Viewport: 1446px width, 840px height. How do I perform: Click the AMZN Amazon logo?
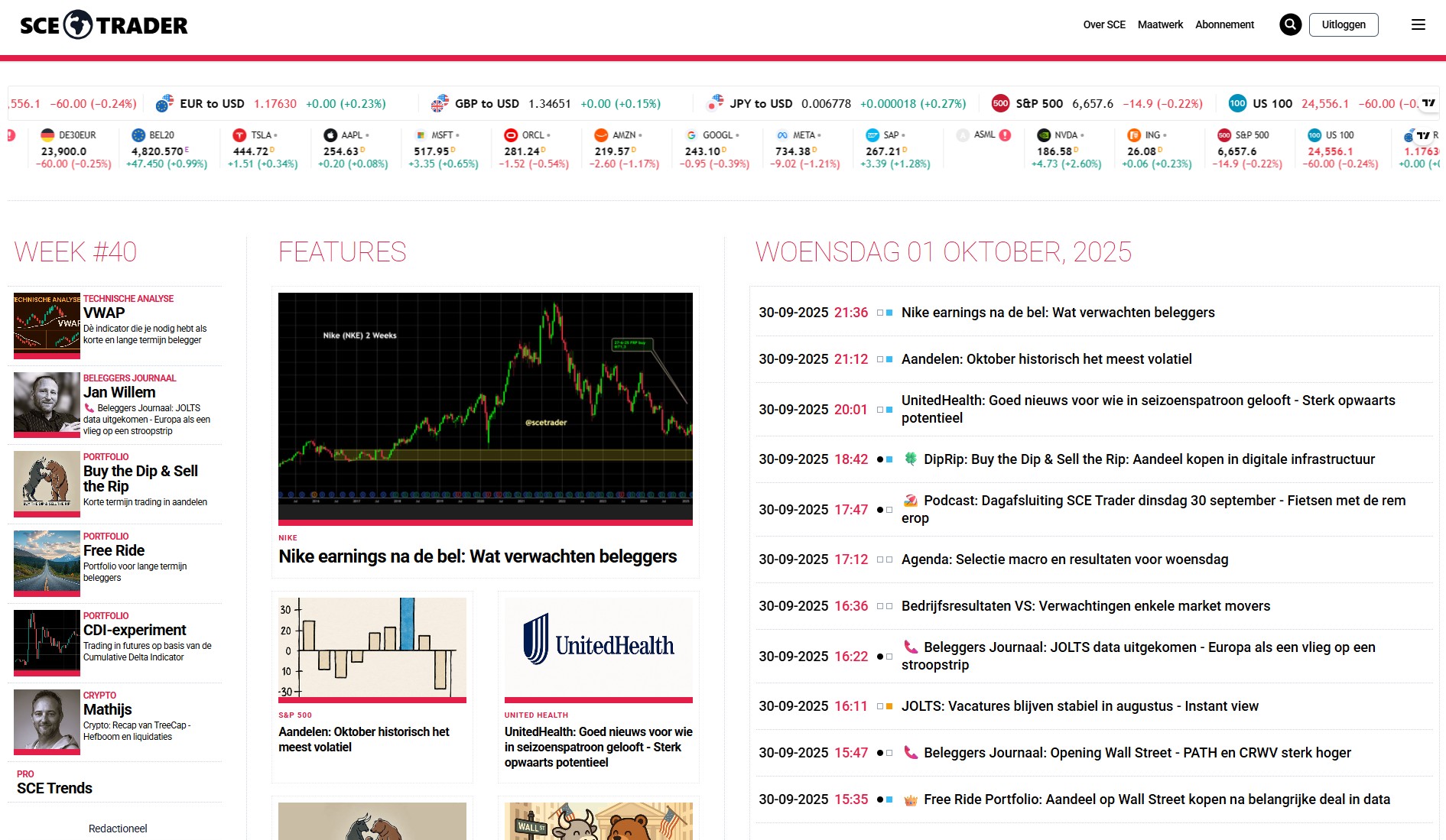point(601,135)
